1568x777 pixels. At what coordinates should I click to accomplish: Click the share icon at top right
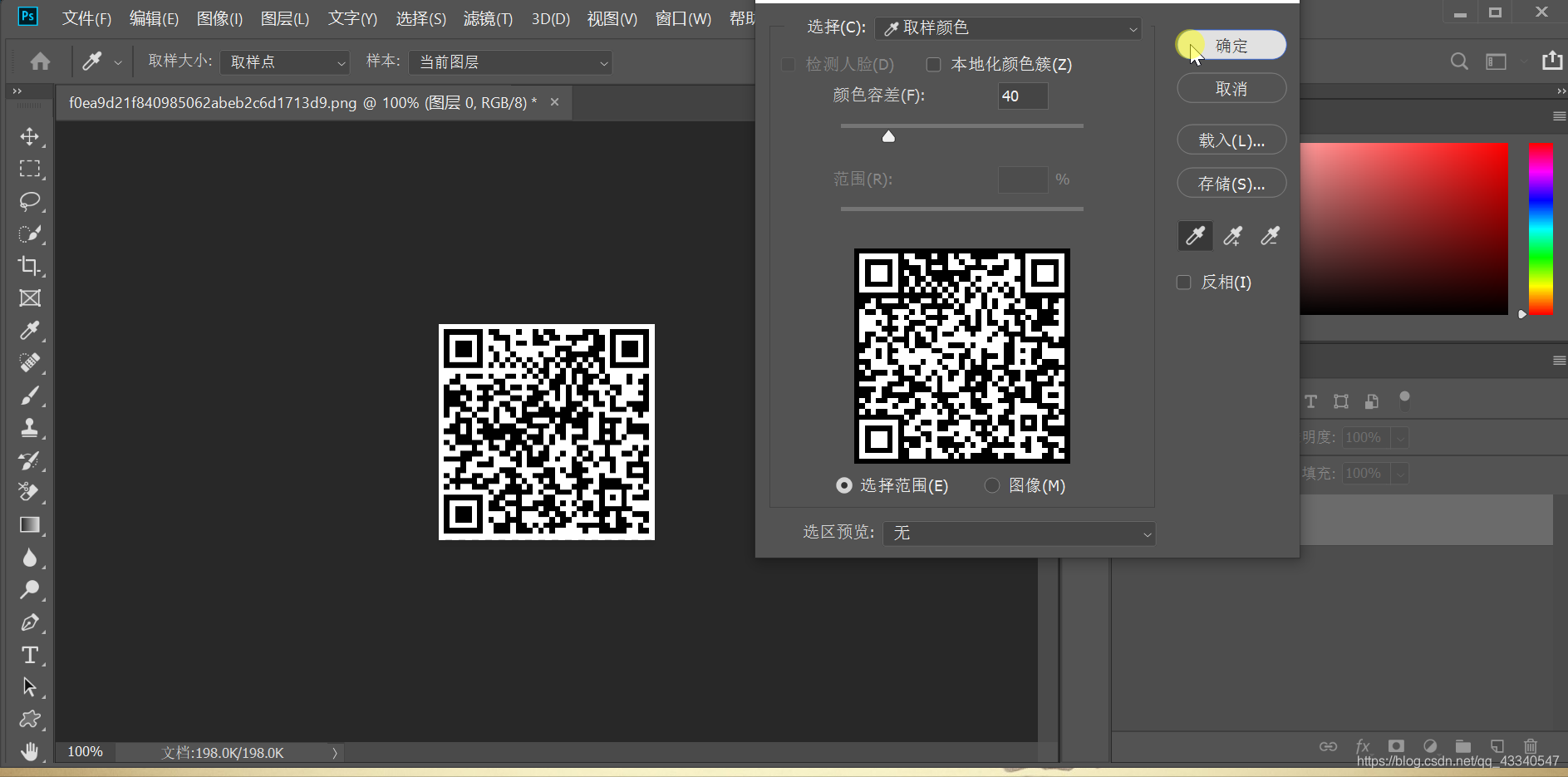pos(1551,61)
